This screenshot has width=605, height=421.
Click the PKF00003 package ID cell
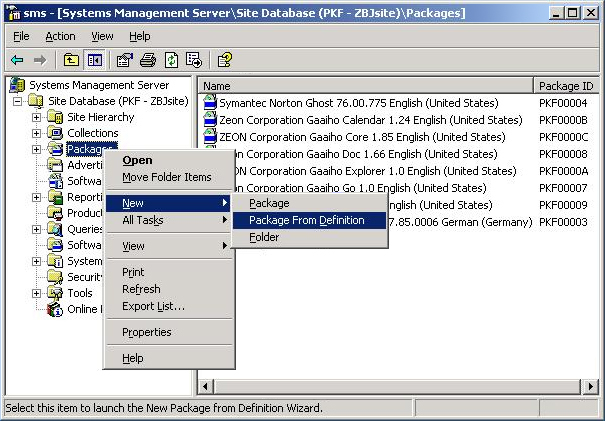point(563,222)
